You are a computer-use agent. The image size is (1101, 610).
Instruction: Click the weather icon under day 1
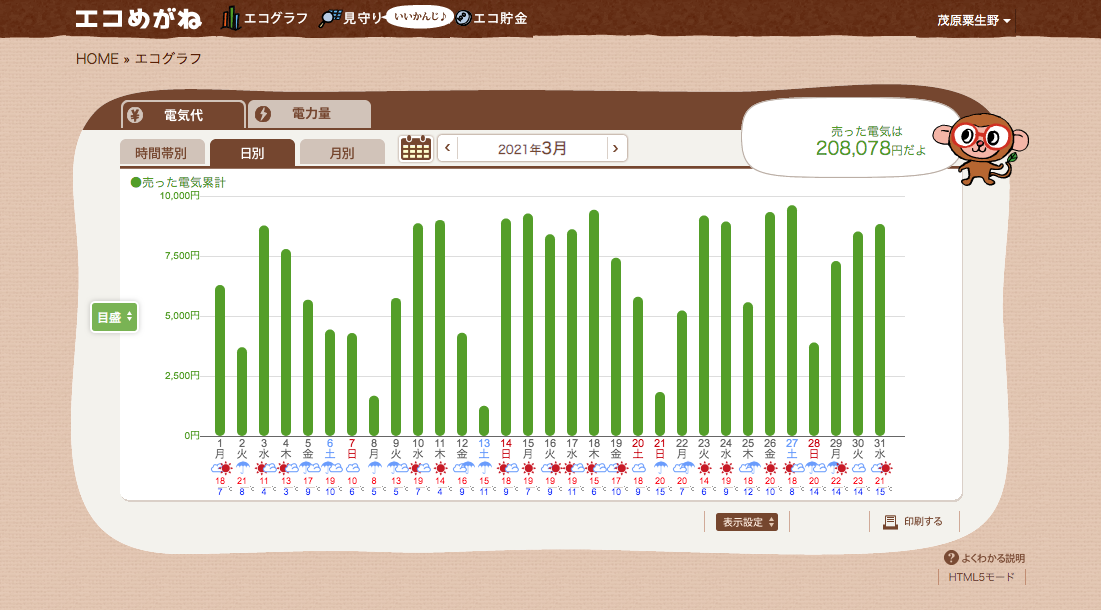pos(220,468)
